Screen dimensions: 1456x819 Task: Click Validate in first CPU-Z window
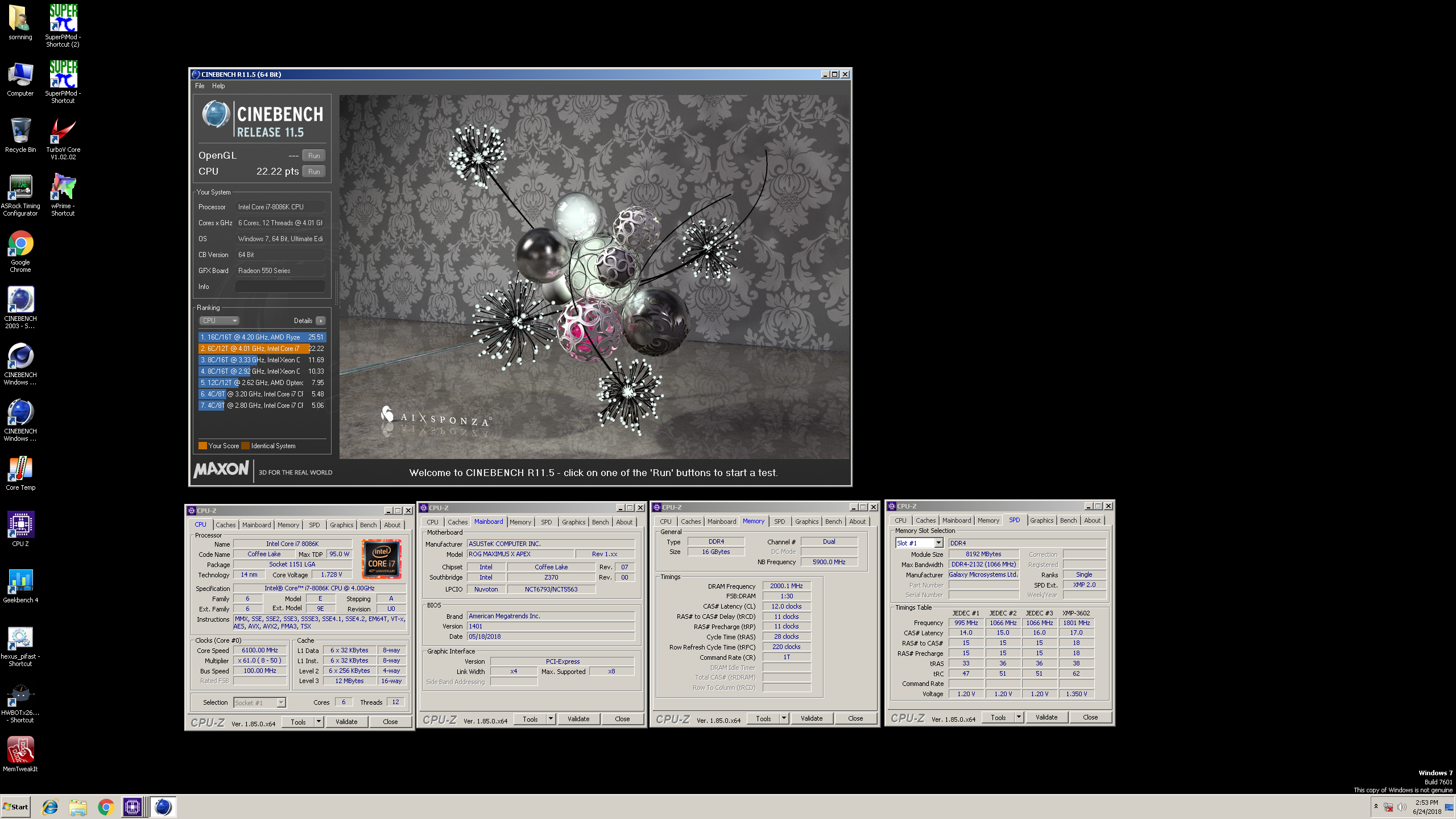346,722
